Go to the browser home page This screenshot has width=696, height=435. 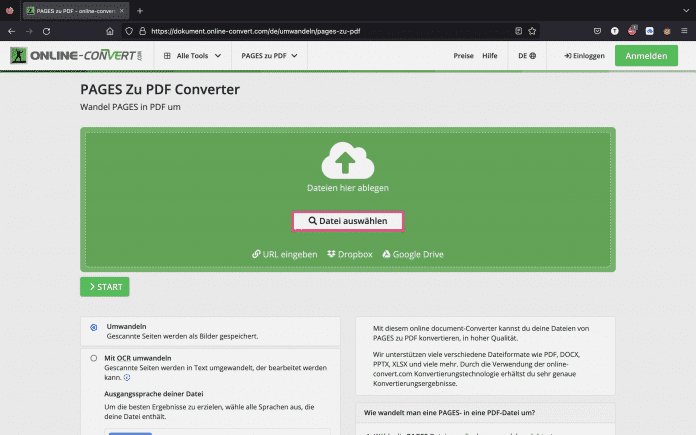(109, 31)
